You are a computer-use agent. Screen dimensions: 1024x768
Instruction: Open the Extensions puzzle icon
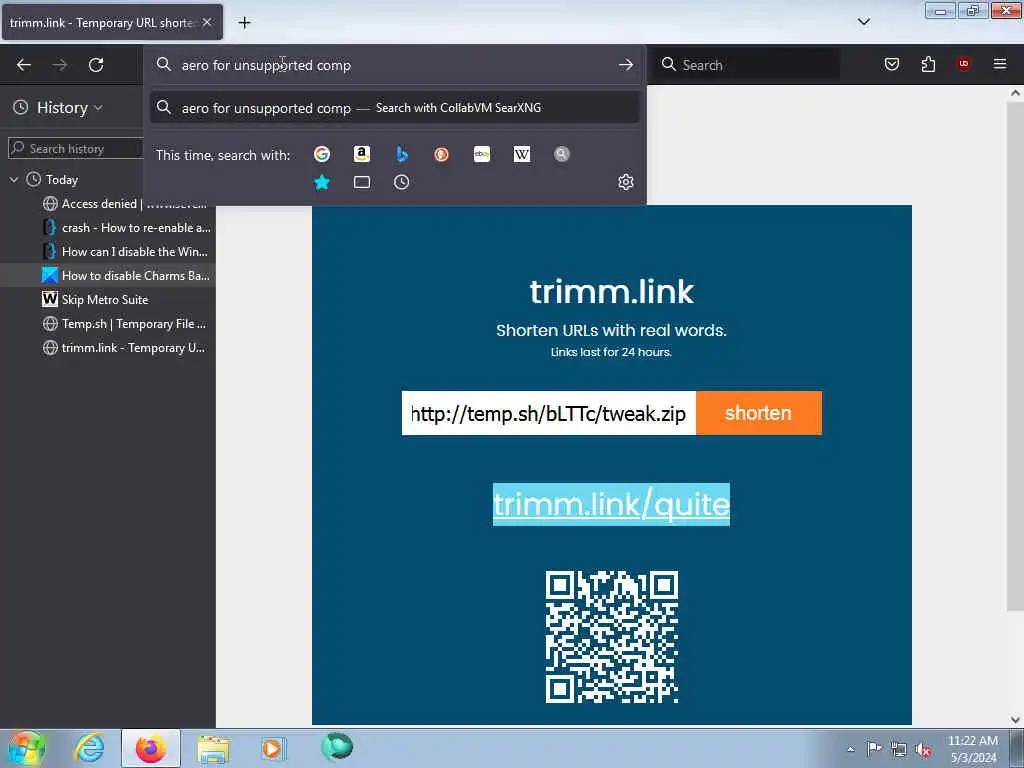click(928, 64)
